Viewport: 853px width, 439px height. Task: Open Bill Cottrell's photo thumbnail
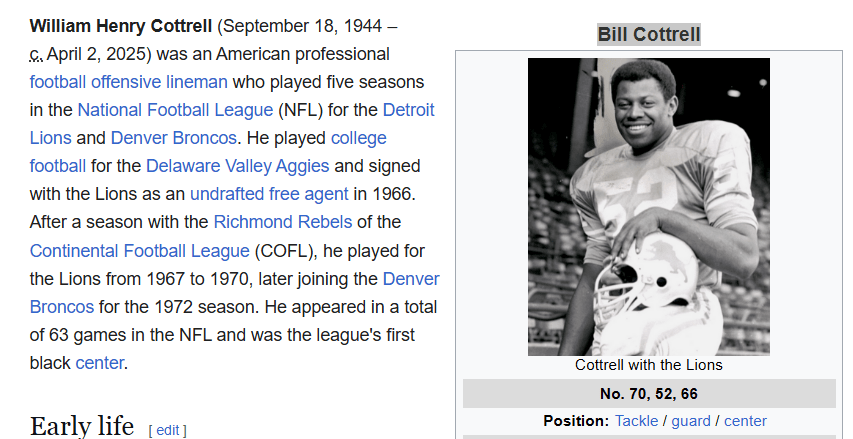coord(648,207)
